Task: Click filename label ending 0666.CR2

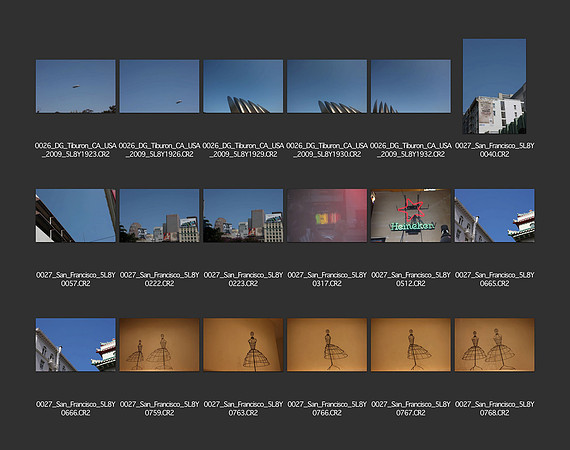Action: click(76, 409)
